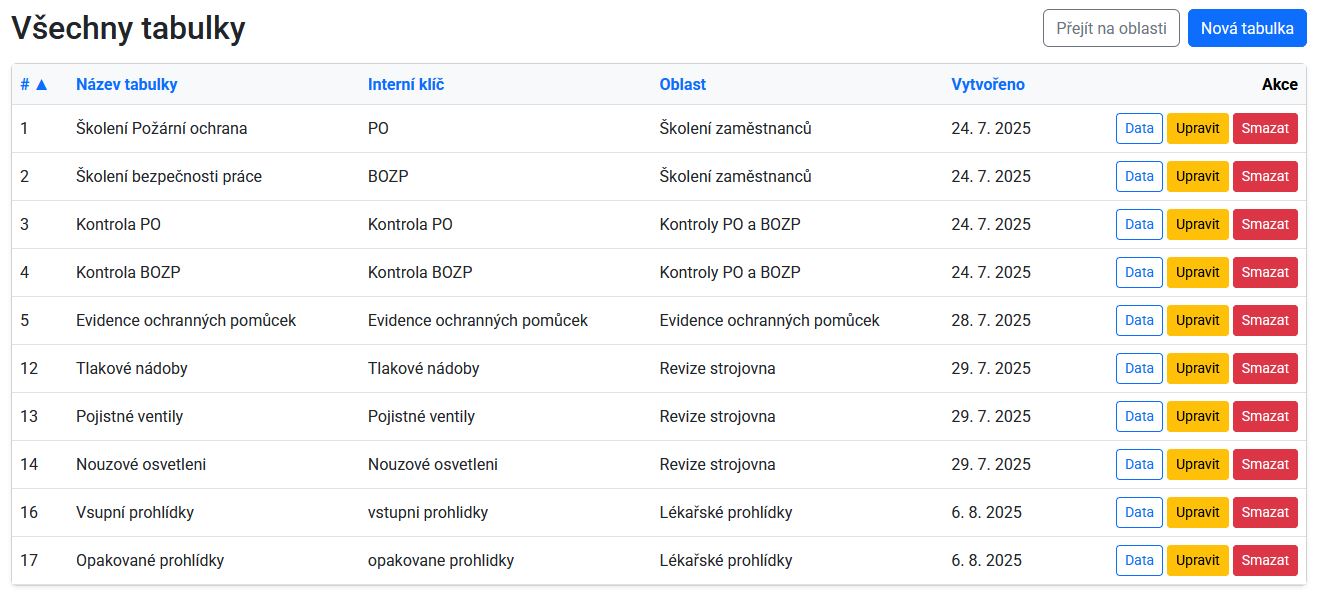Delete the Opakované prohlídky table
Image resolution: width=1337 pixels, height=608 pixels.
click(1264, 560)
